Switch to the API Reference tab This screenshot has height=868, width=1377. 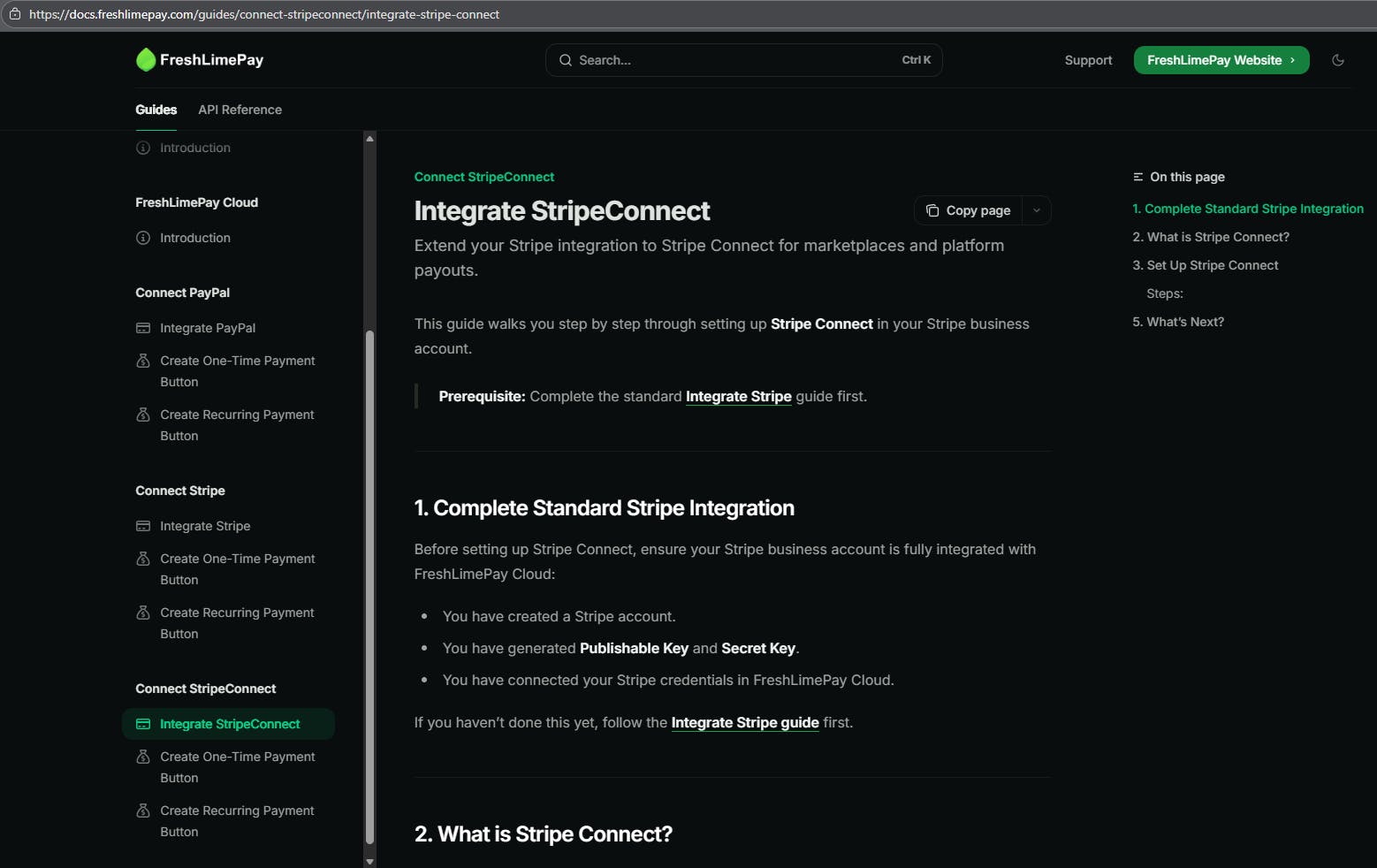[240, 110]
